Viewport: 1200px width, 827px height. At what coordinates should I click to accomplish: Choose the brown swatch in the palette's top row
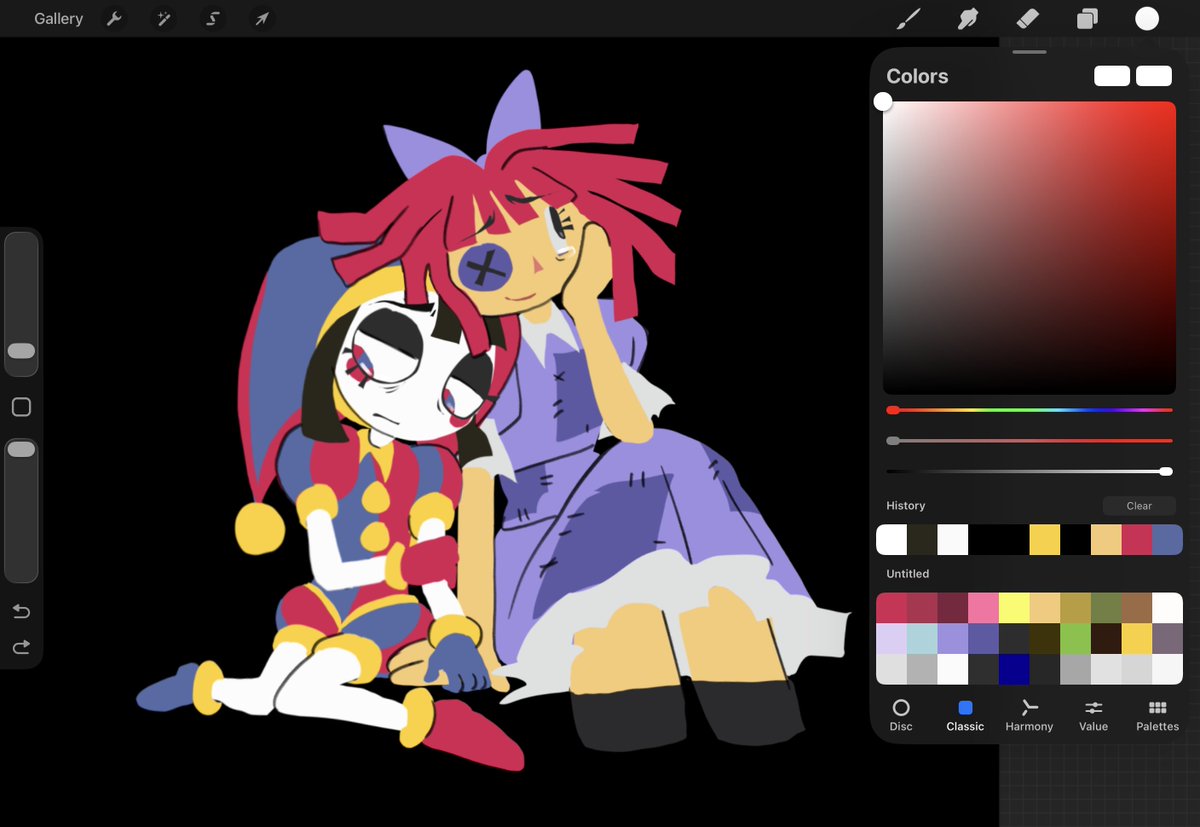coord(1137,608)
